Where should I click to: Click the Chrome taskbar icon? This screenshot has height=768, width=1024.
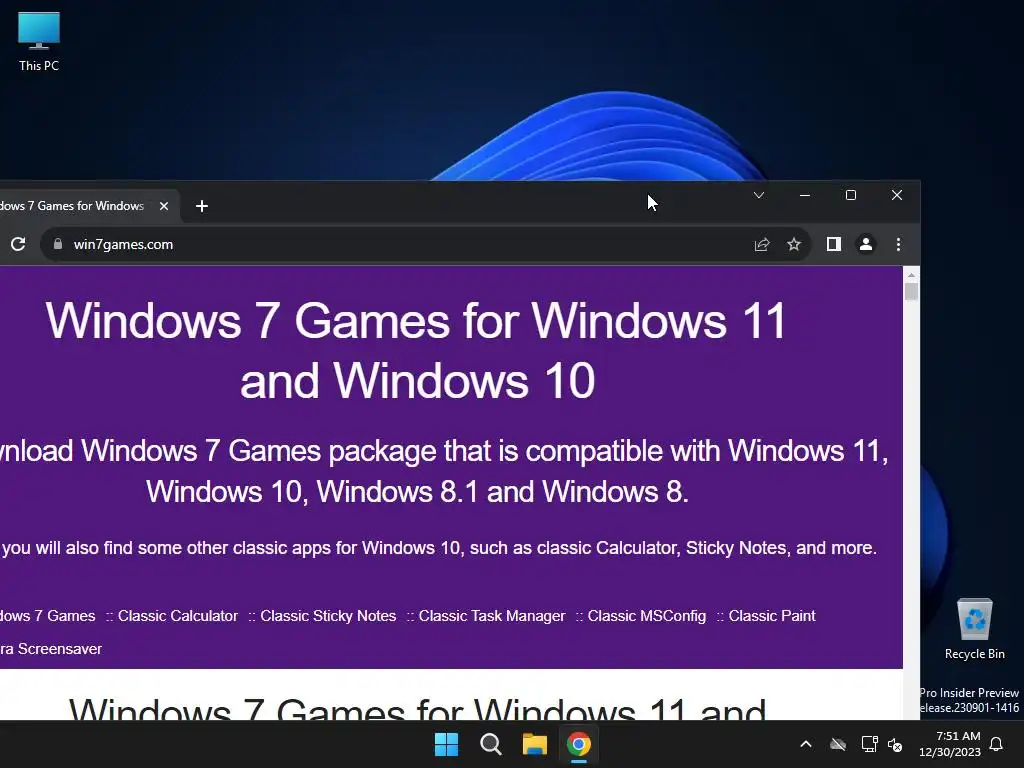[579, 744]
